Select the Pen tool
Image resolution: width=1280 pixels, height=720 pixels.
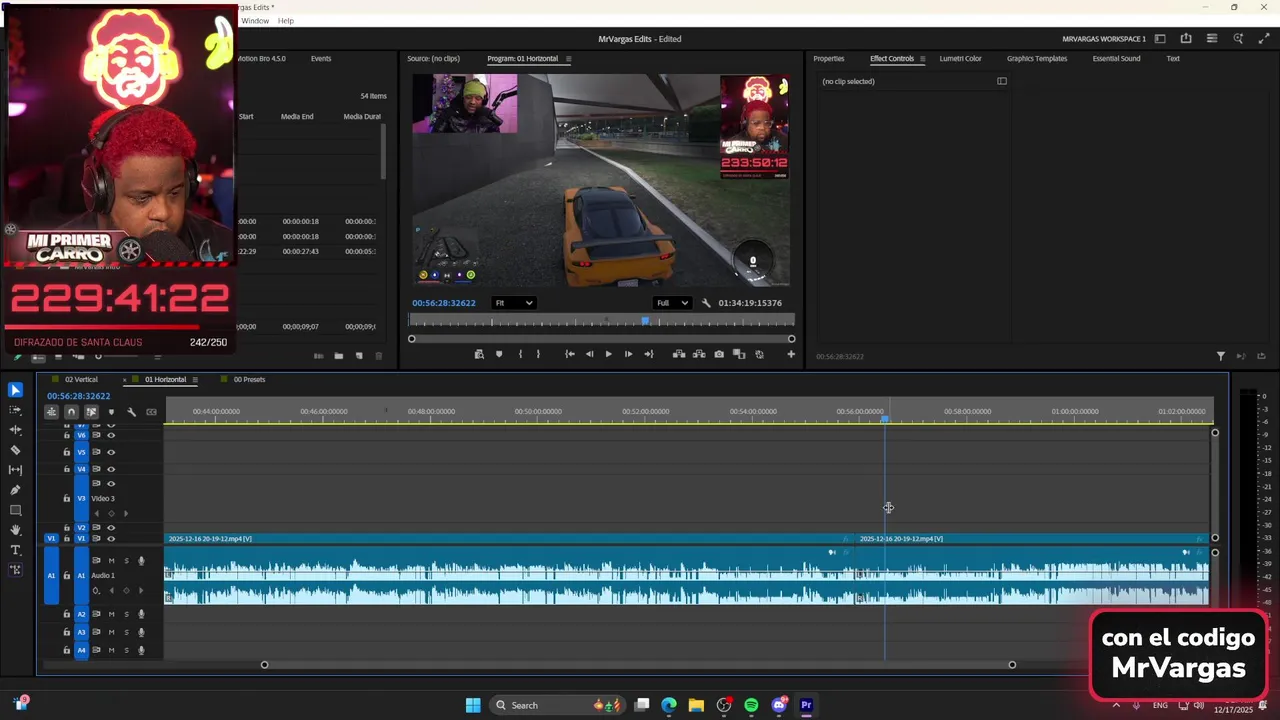[15, 490]
